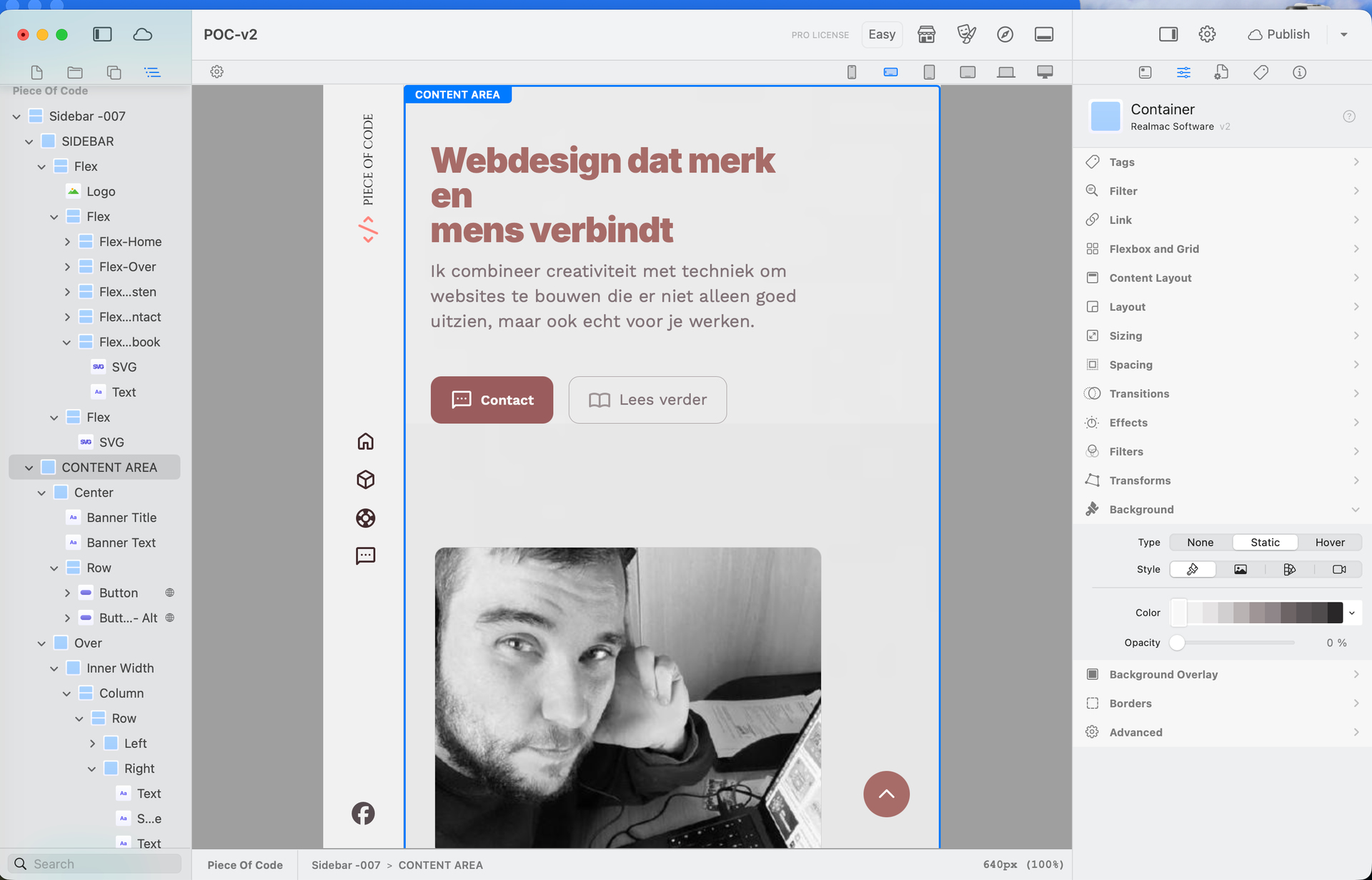Screen dimensions: 1372x880
Task: Choose the image background style icon
Action: (x=1241, y=570)
